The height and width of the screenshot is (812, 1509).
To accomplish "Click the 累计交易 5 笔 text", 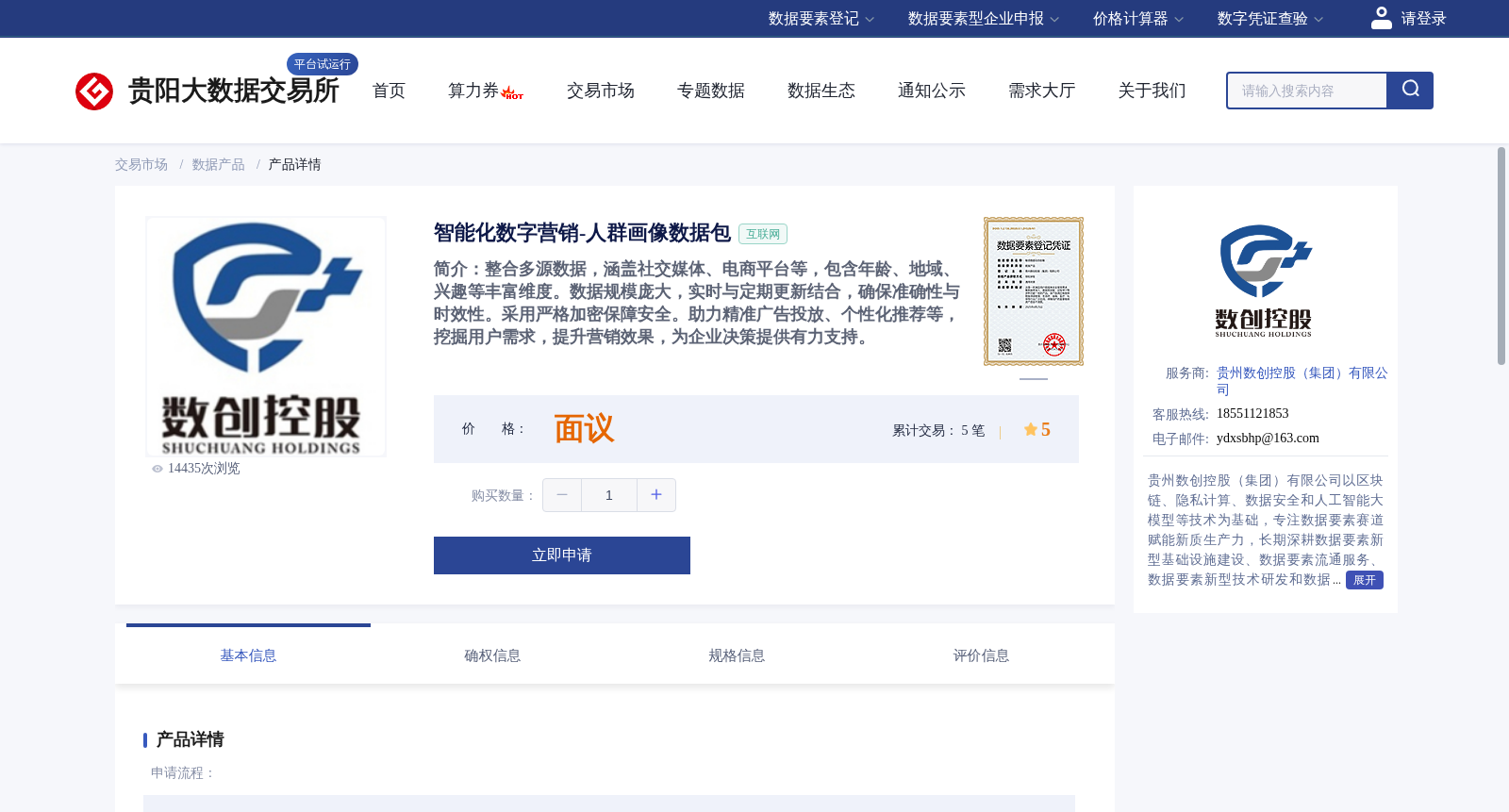I will tap(938, 431).
